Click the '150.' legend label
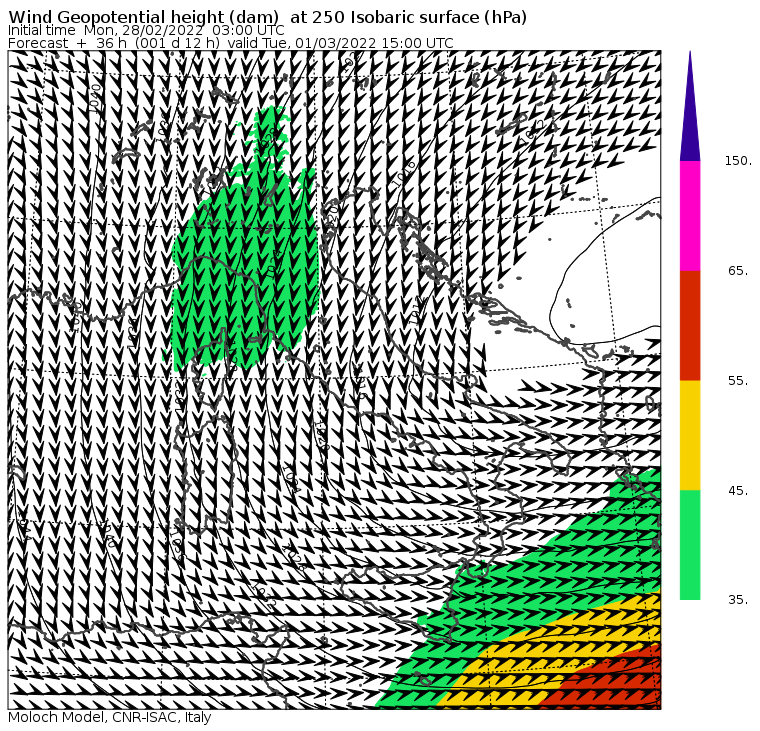 [x=739, y=161]
